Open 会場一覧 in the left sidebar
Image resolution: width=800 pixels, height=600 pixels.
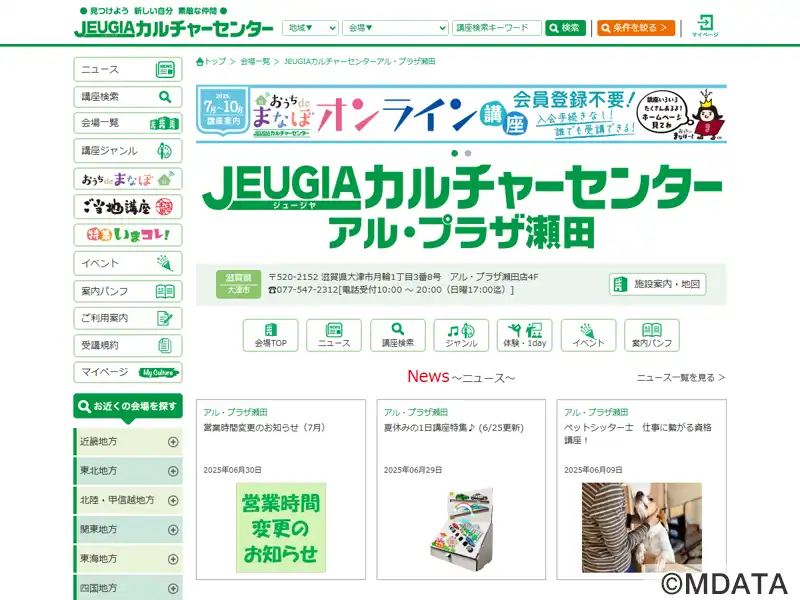pos(128,123)
